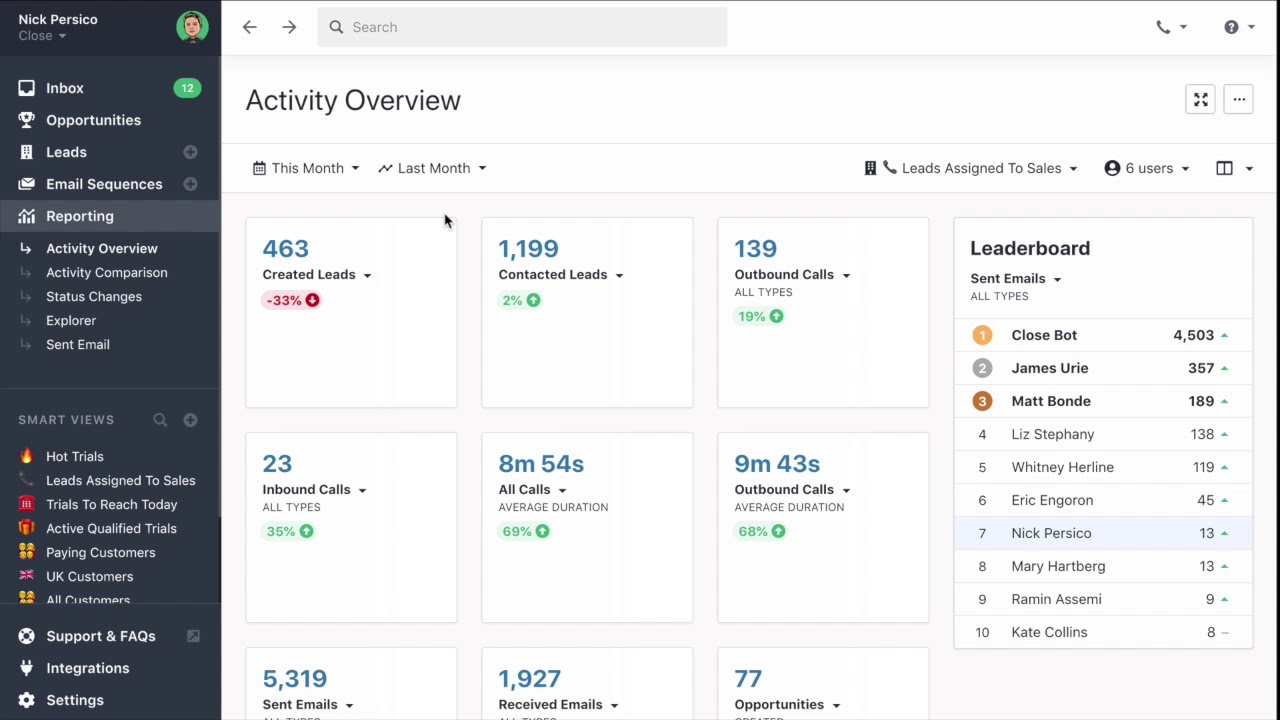Screen dimensions: 1280x720
Task: Click the back navigation arrow
Action: [x=249, y=27]
